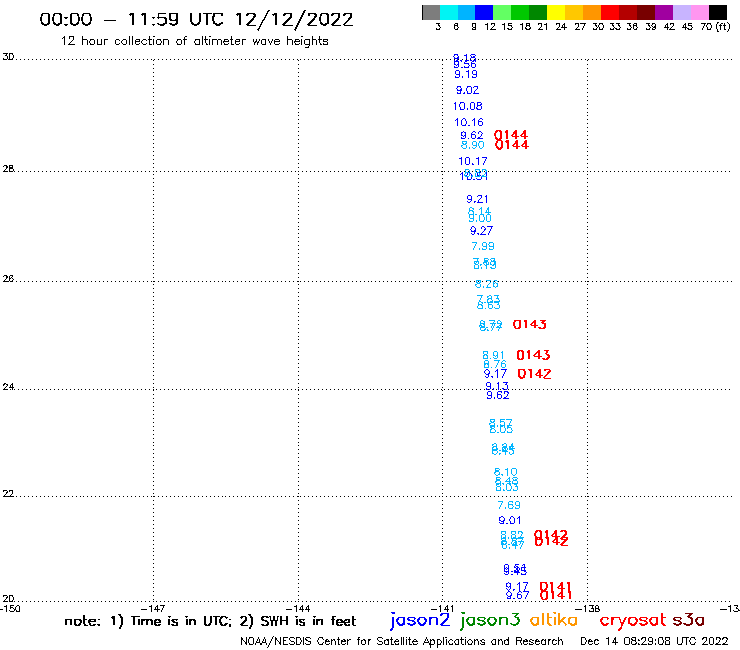The width and height of the screenshot is (740, 650).
Task: Click the 'jason2' satellite legend label
Action: click(x=420, y=620)
